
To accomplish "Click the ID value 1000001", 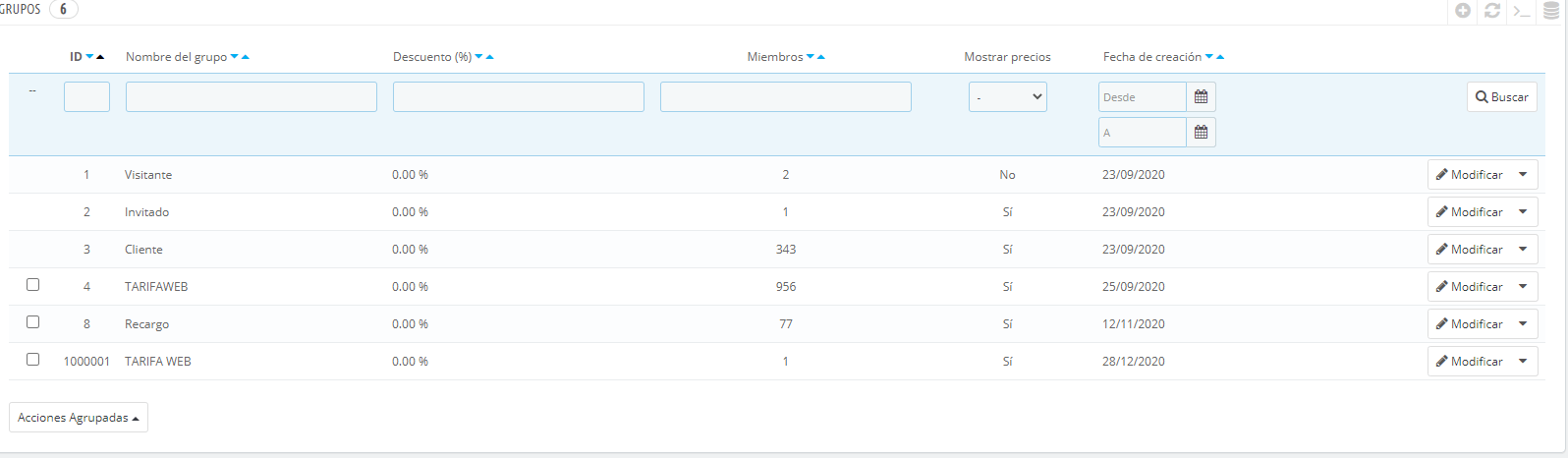I will point(86,362).
